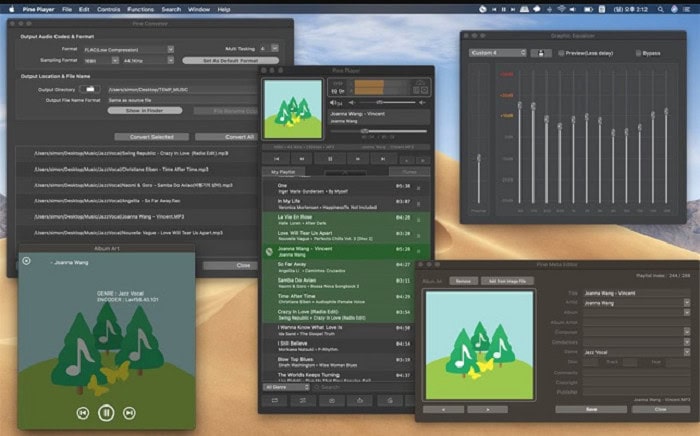Jump to previous track in Pine Player transport
This screenshot has height=436, width=700.
(276, 158)
